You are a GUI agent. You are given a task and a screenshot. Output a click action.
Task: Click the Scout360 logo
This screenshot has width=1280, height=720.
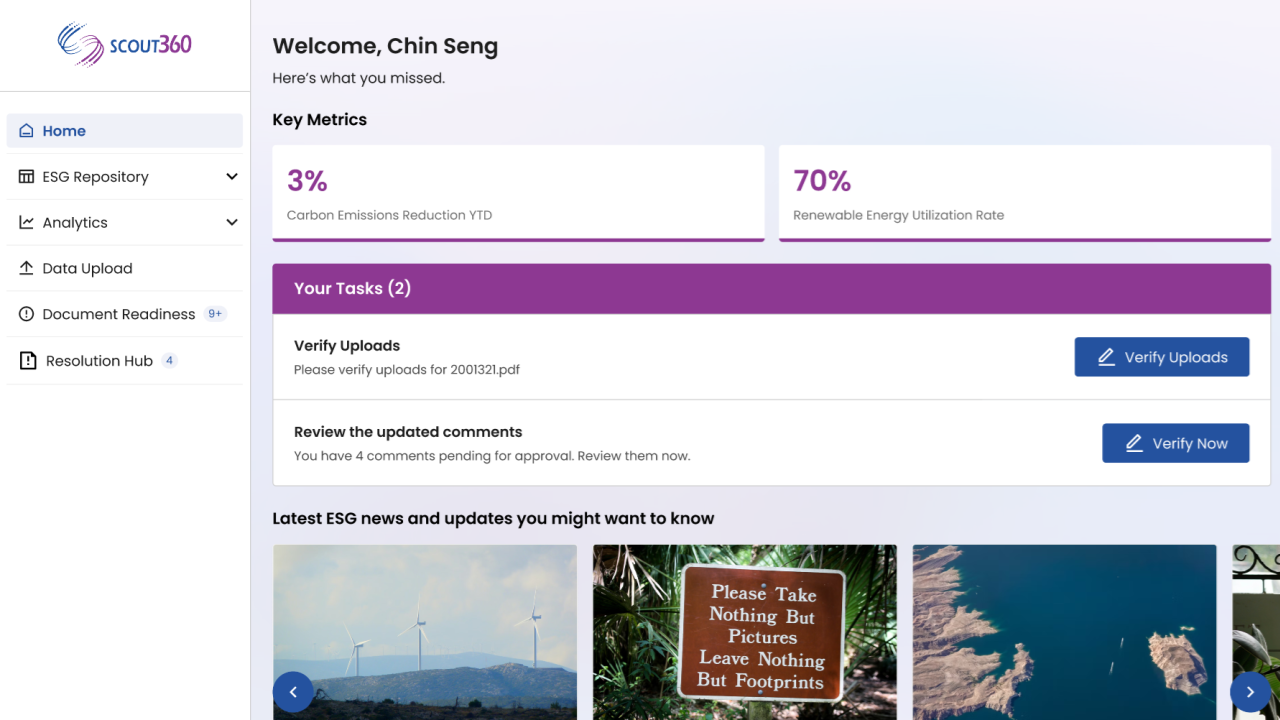point(125,45)
